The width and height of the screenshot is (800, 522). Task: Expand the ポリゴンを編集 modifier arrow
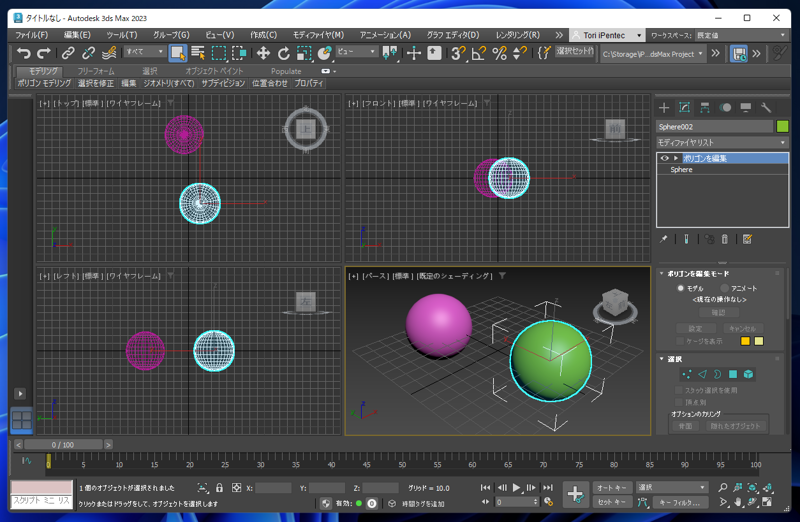coord(676,158)
